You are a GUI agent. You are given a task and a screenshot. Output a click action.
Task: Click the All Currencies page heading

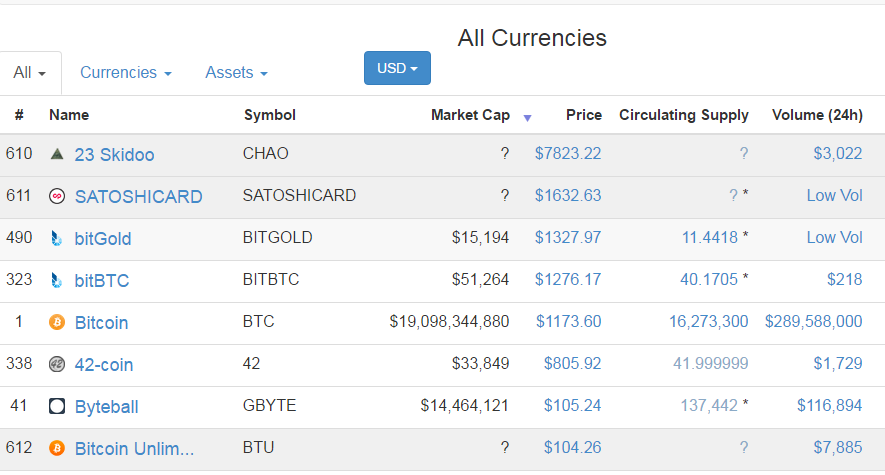[532, 38]
